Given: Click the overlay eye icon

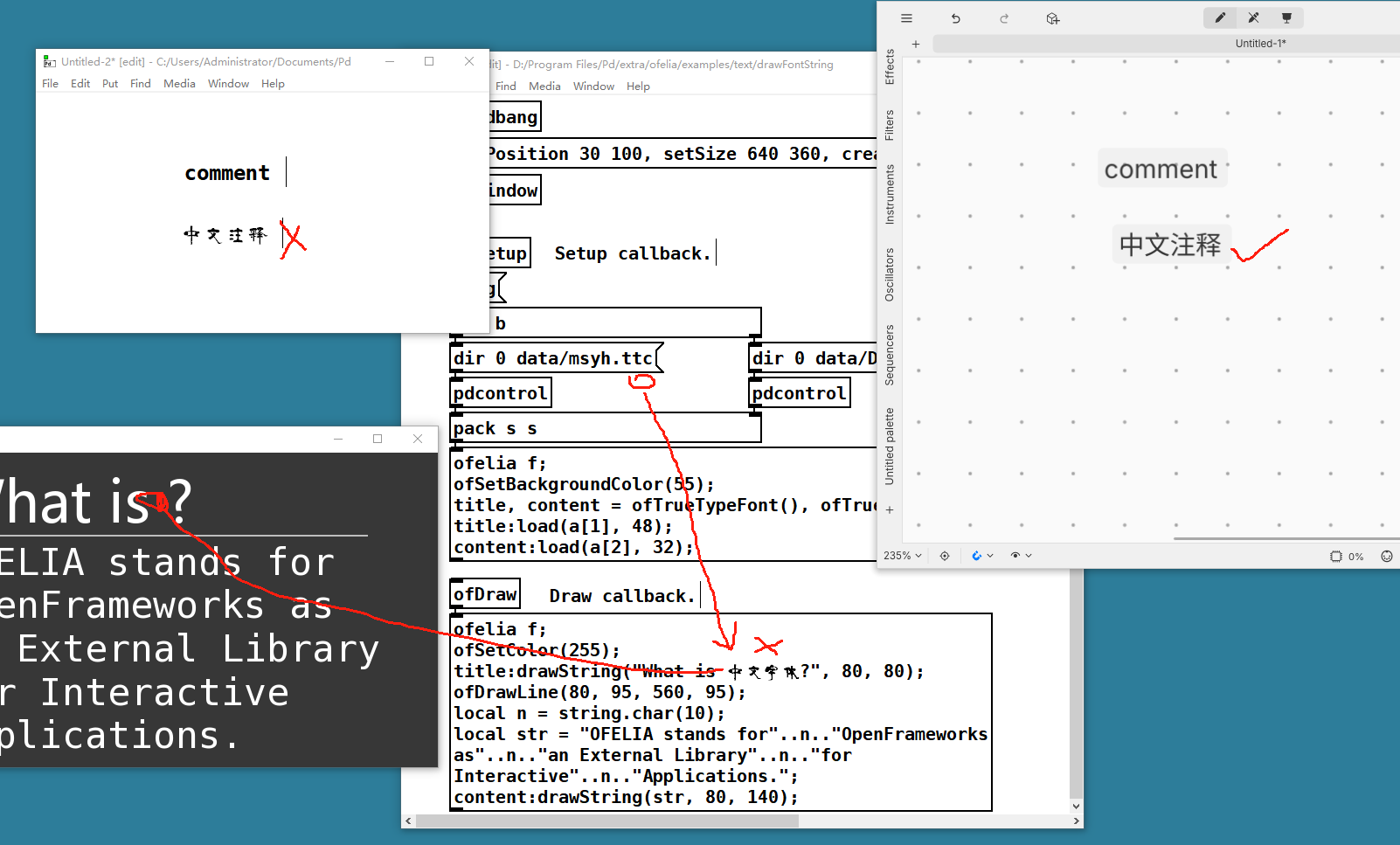Looking at the screenshot, I should pyautogui.click(x=1015, y=556).
